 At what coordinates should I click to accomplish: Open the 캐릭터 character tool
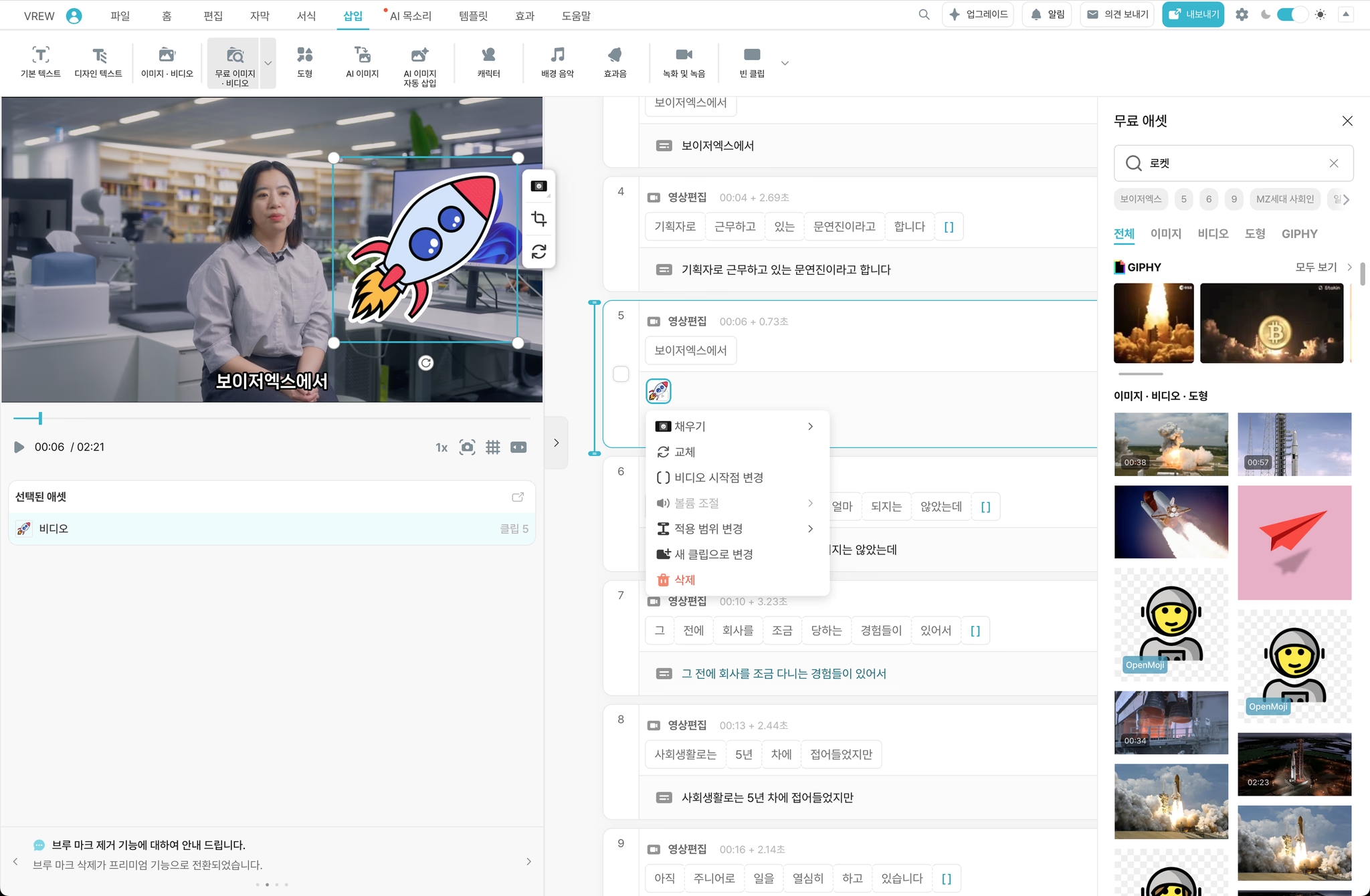[488, 62]
